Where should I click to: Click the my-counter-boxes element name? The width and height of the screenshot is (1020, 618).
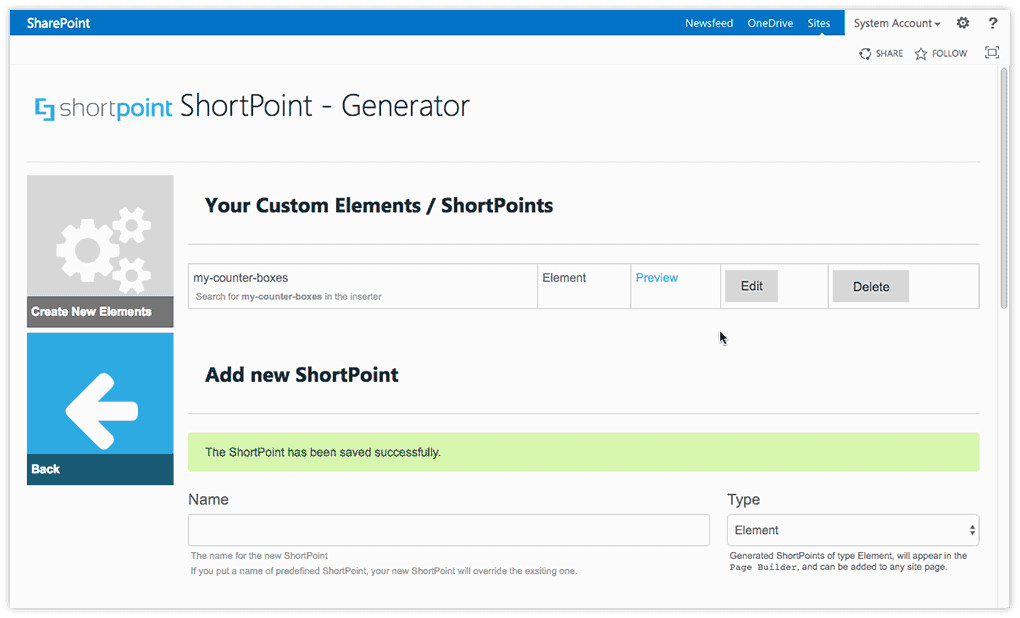click(241, 278)
